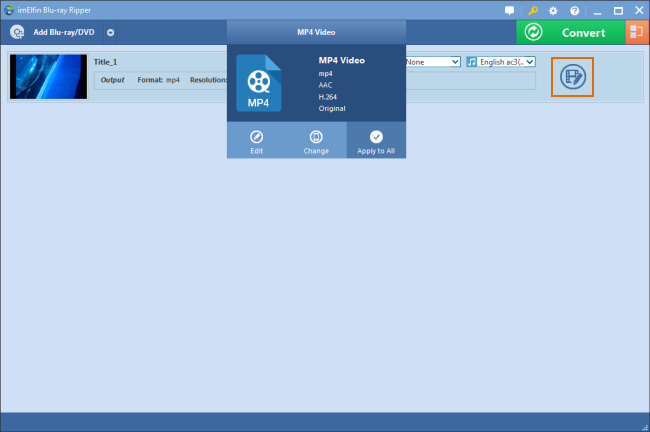
Task: Close the imElfin Blu-ray Ripper window
Action: 639,10
